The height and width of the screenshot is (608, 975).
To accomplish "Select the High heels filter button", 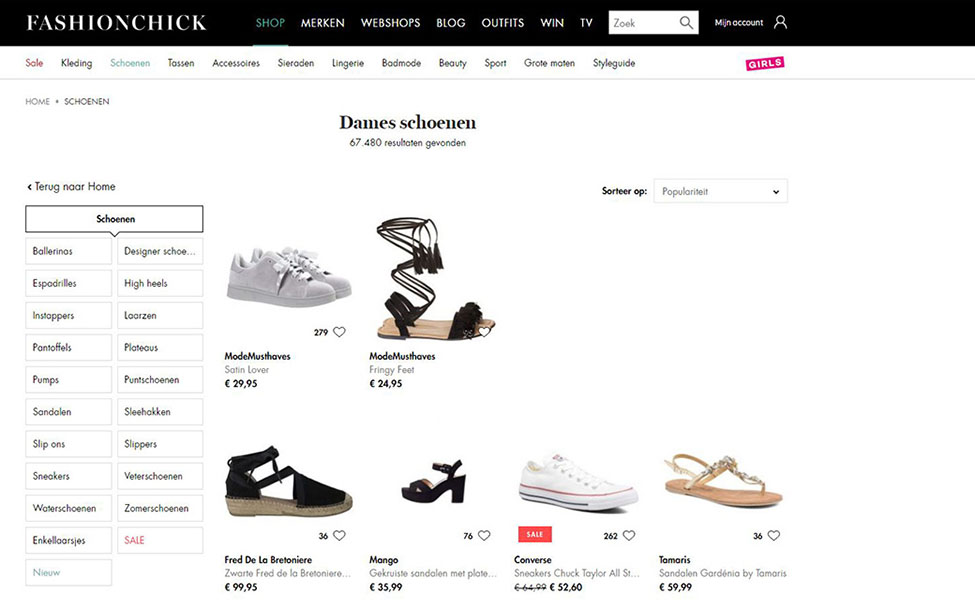I will (160, 283).
